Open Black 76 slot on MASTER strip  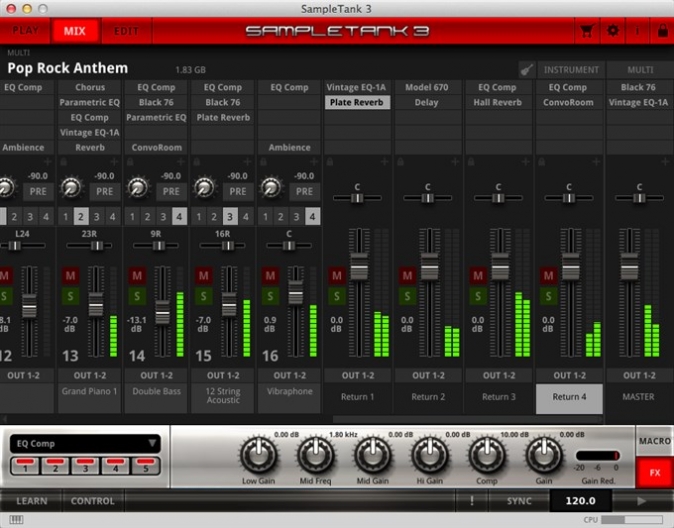tap(638, 87)
